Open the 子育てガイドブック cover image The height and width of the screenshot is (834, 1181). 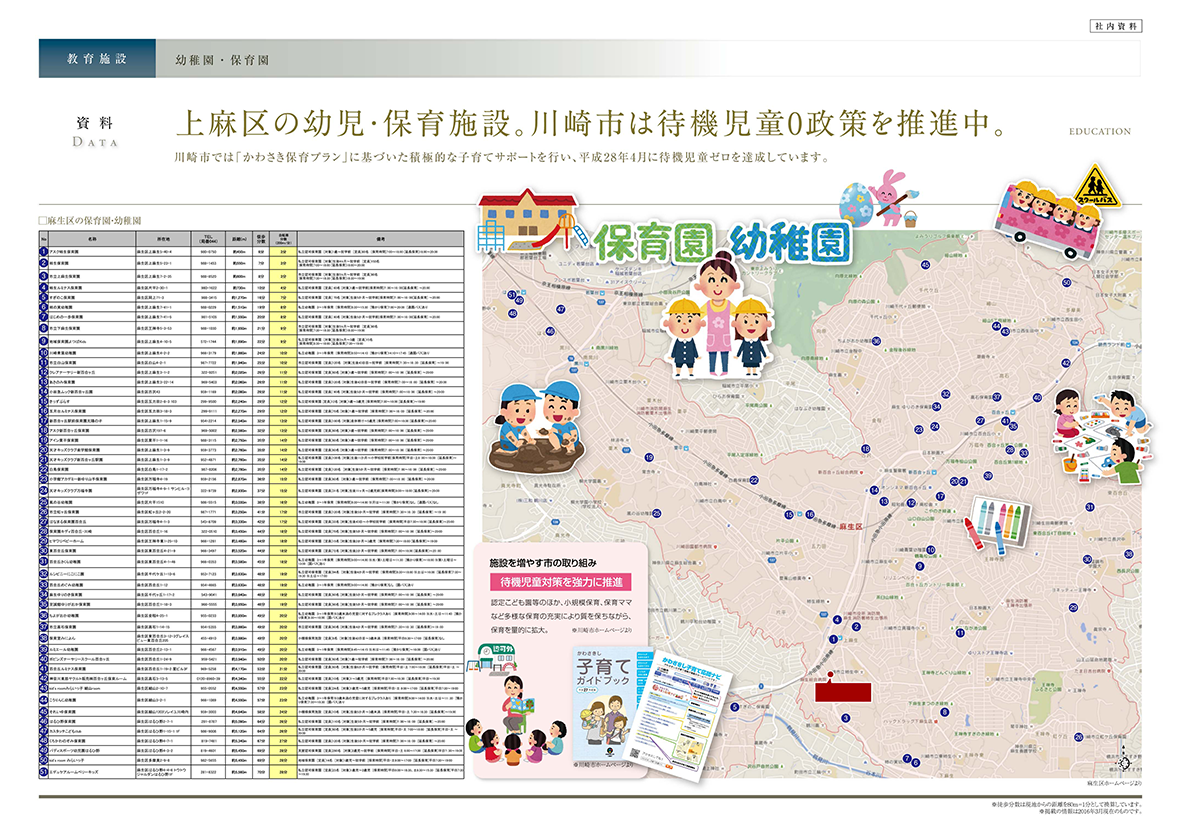click(607, 706)
